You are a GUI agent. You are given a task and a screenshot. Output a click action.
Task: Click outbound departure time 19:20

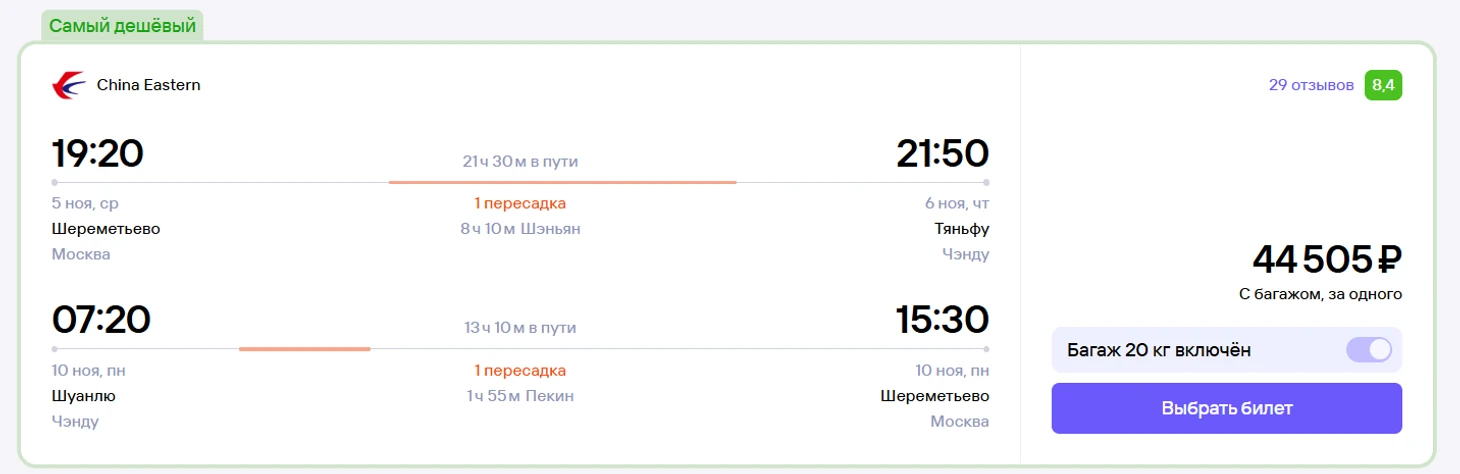pyautogui.click(x=98, y=153)
